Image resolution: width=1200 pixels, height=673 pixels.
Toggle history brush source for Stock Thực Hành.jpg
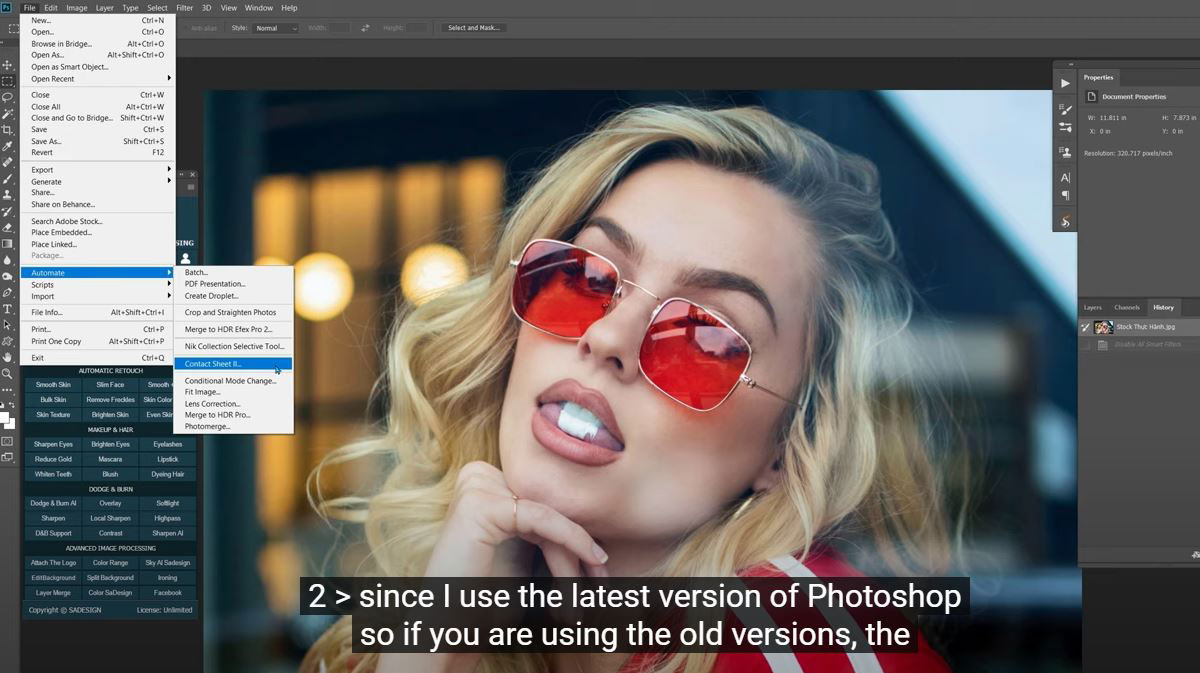coord(1086,327)
